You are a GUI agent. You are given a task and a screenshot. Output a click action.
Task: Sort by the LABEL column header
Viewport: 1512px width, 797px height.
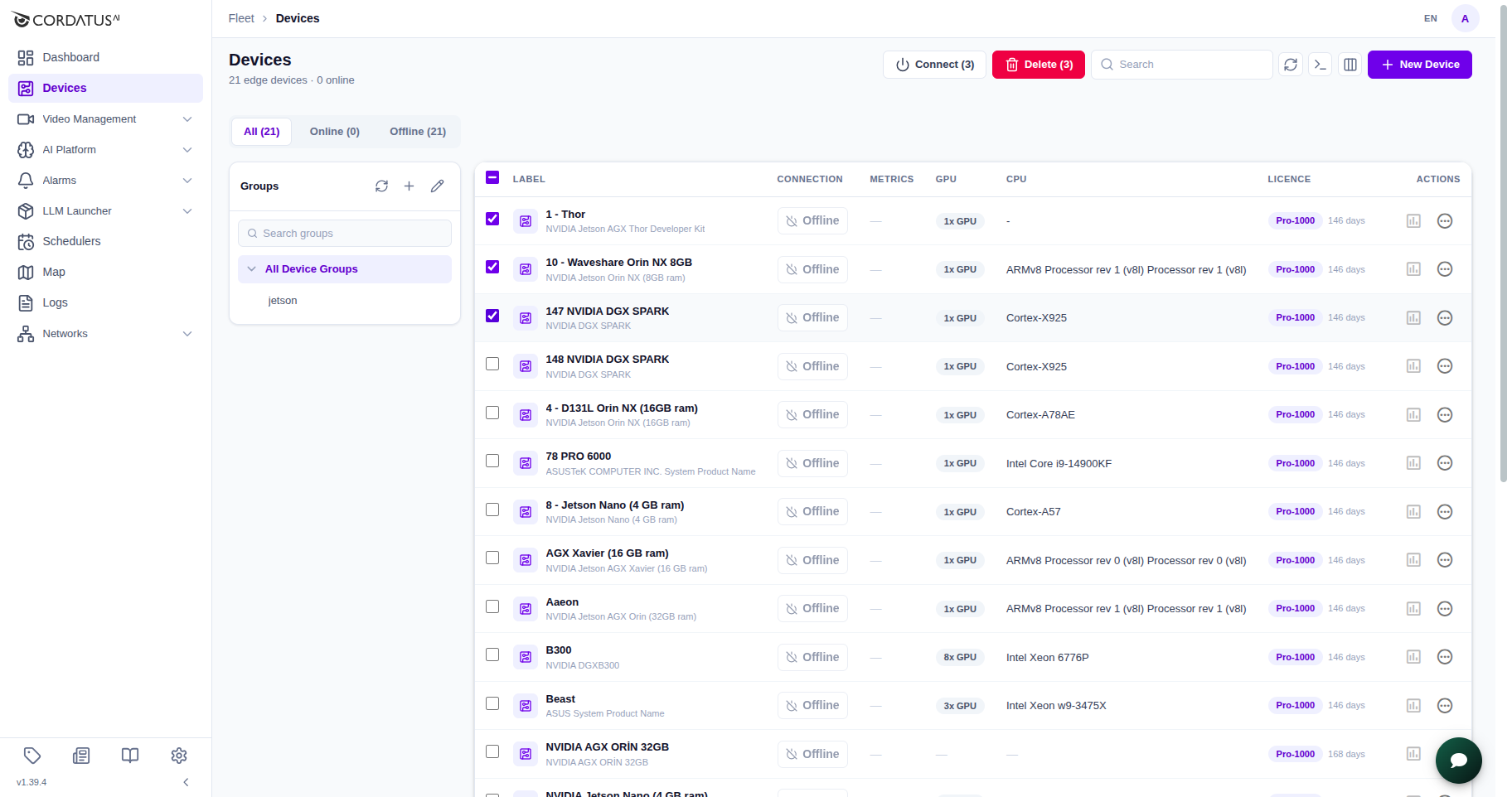[x=529, y=179]
